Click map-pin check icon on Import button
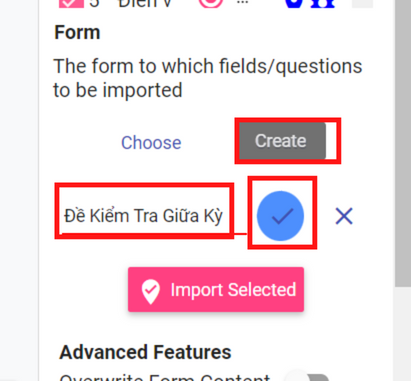Screen dimensions: 411x381 coord(151,291)
